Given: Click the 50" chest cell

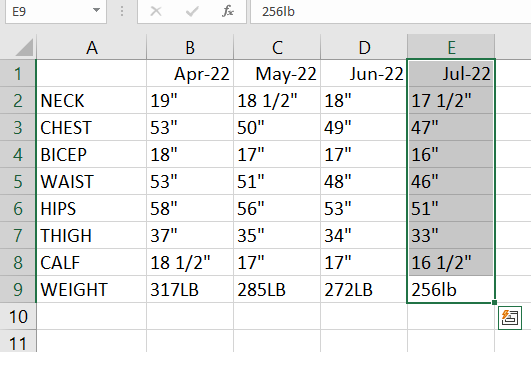Looking at the screenshot, I should click(277, 127).
